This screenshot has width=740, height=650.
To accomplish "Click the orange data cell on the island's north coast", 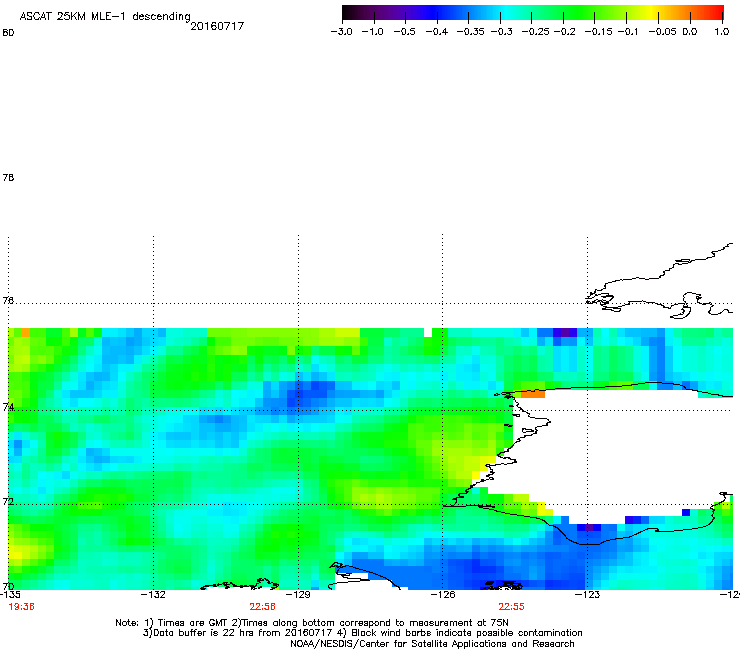I will (x=533, y=394).
